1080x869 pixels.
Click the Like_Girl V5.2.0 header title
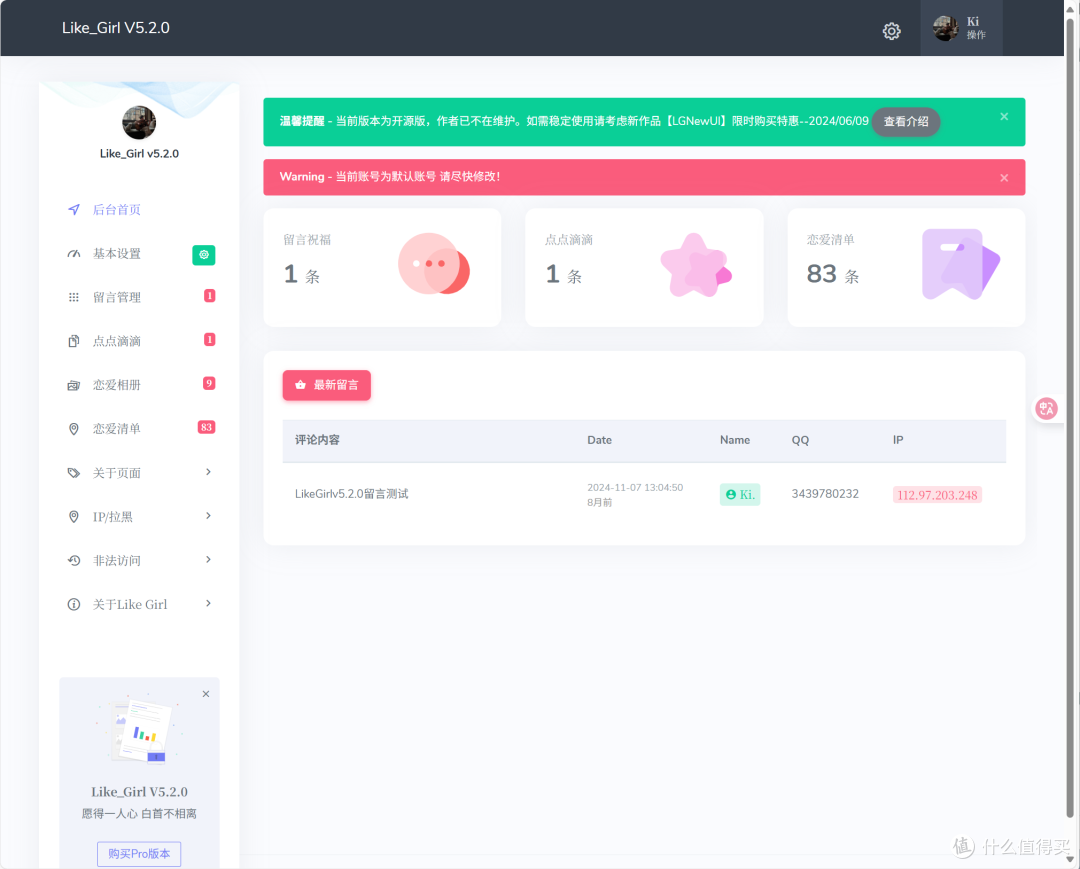coord(116,28)
